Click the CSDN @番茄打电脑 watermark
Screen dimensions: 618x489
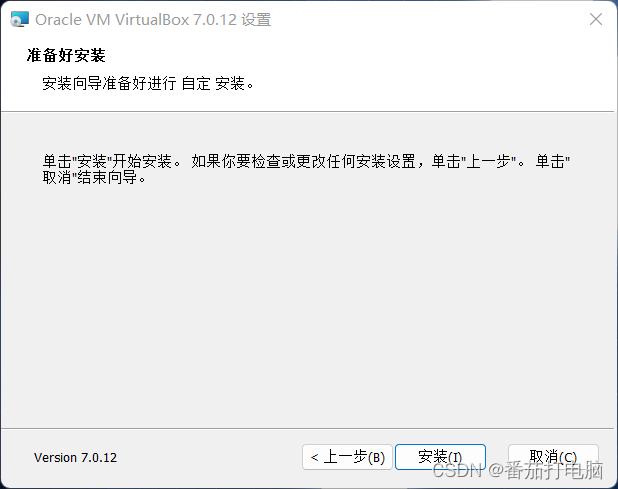[x=517, y=470]
